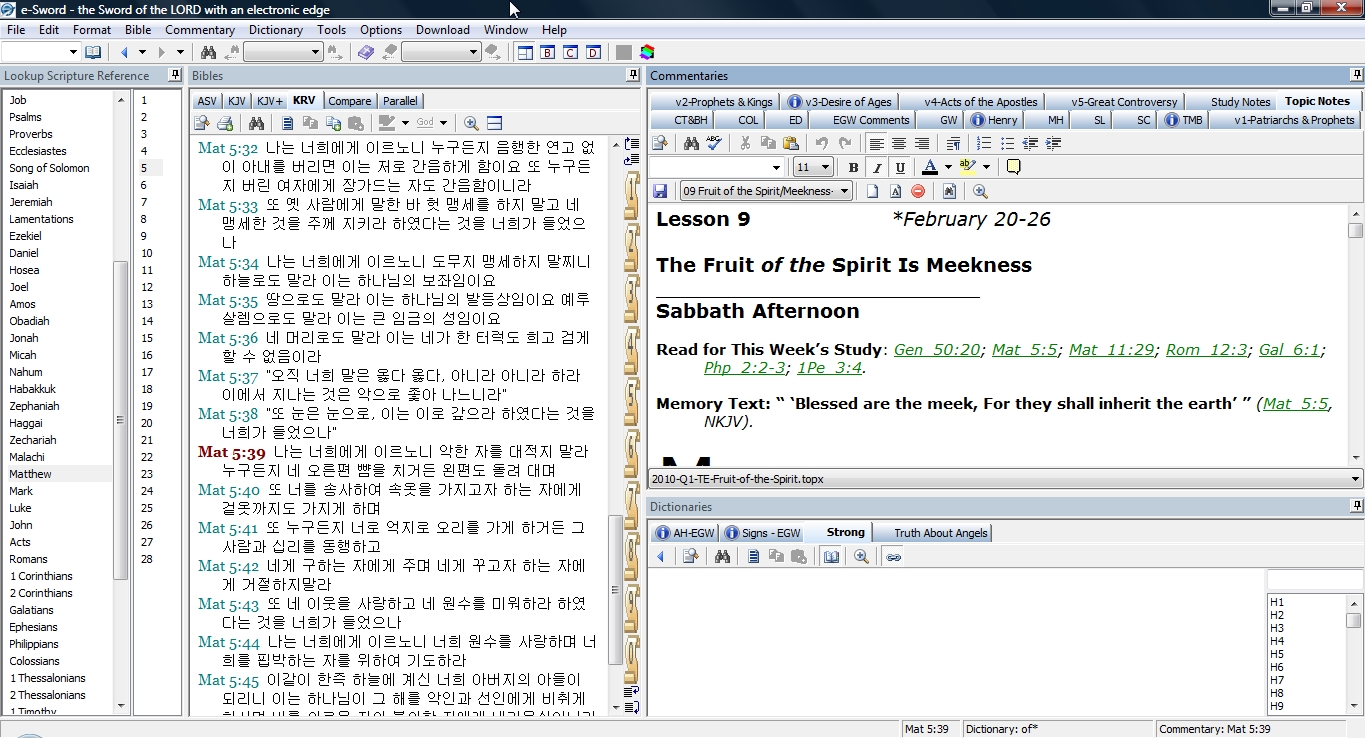The height and width of the screenshot is (738, 1365).
Task: Click the Bibles panel split window icon
Action: point(494,123)
